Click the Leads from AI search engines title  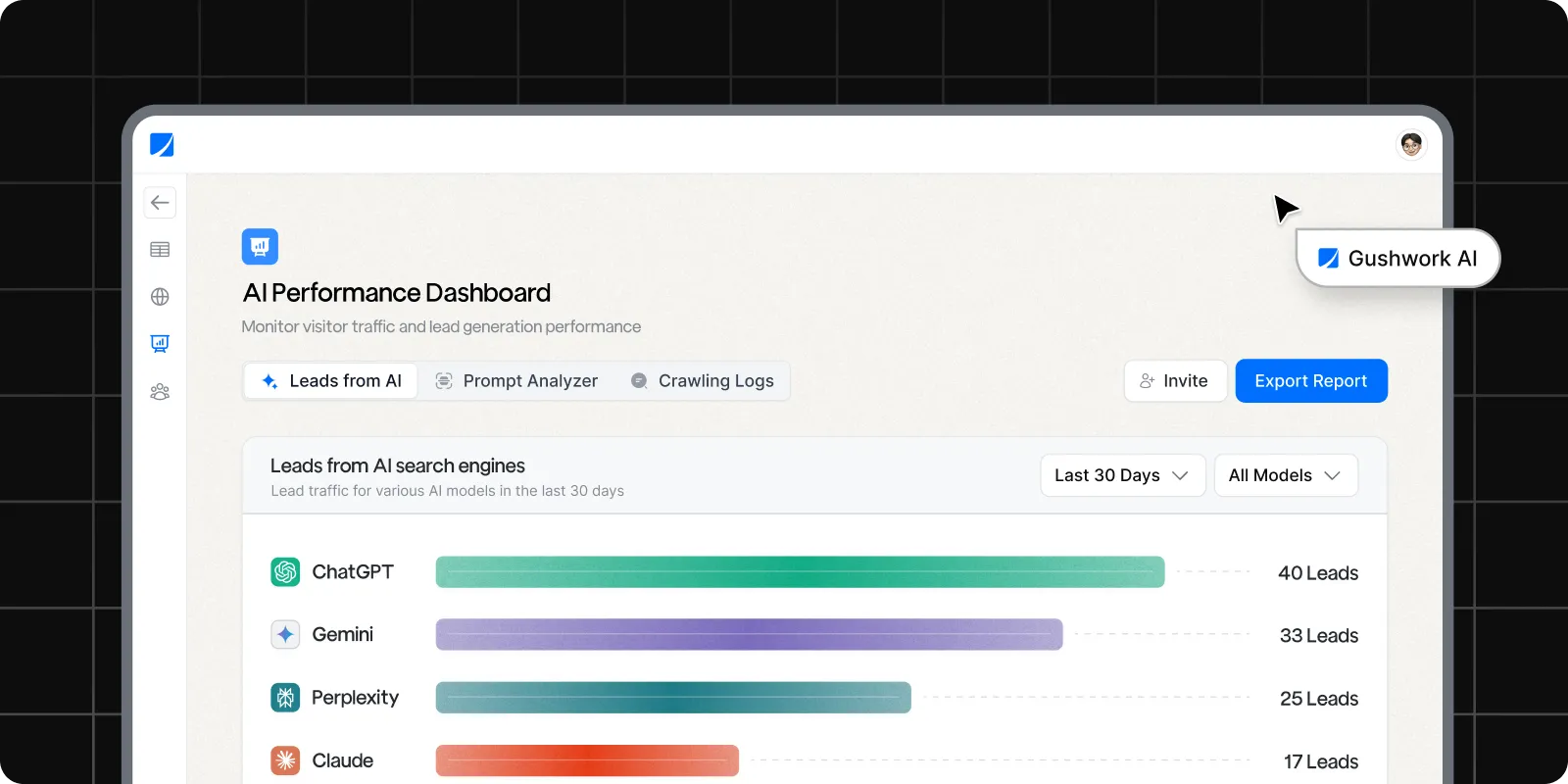[x=398, y=465]
